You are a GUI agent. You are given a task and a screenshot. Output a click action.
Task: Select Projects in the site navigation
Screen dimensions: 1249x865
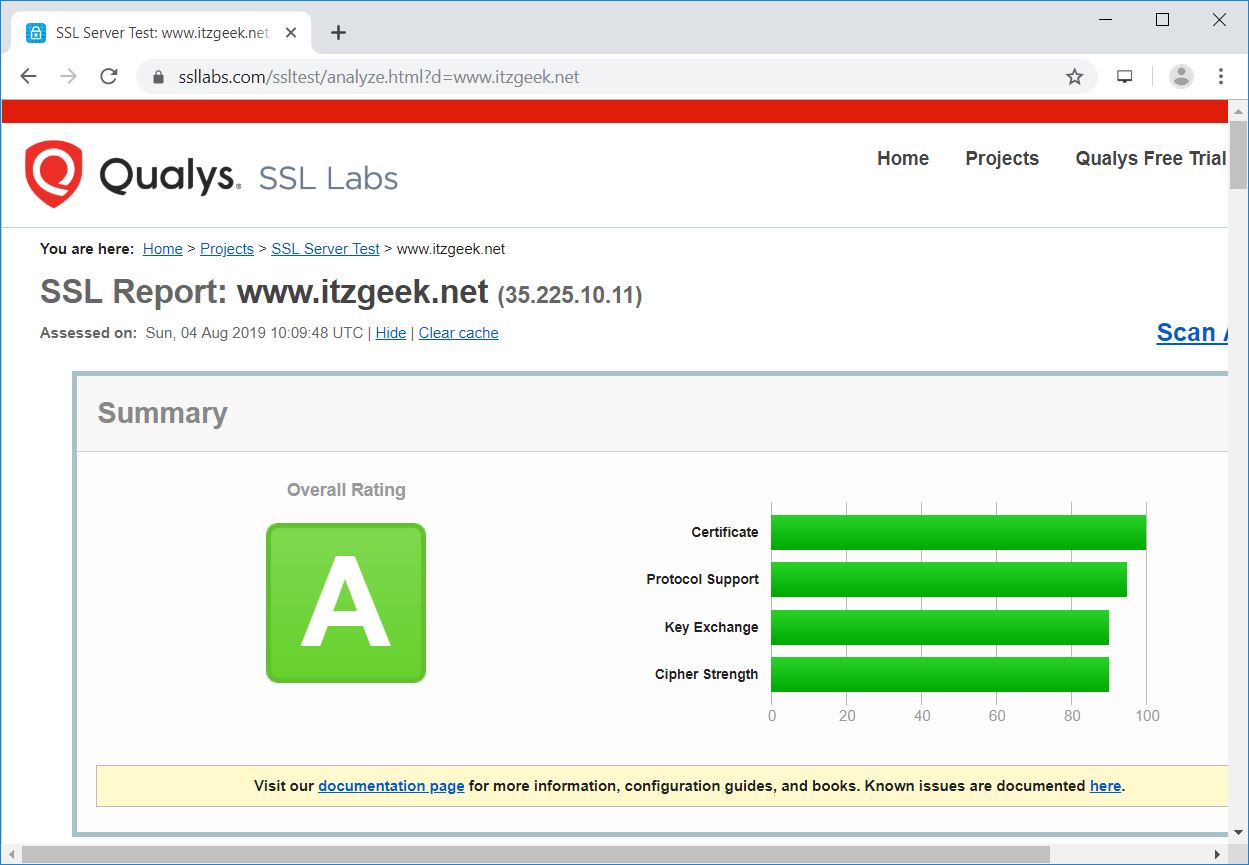(1001, 158)
